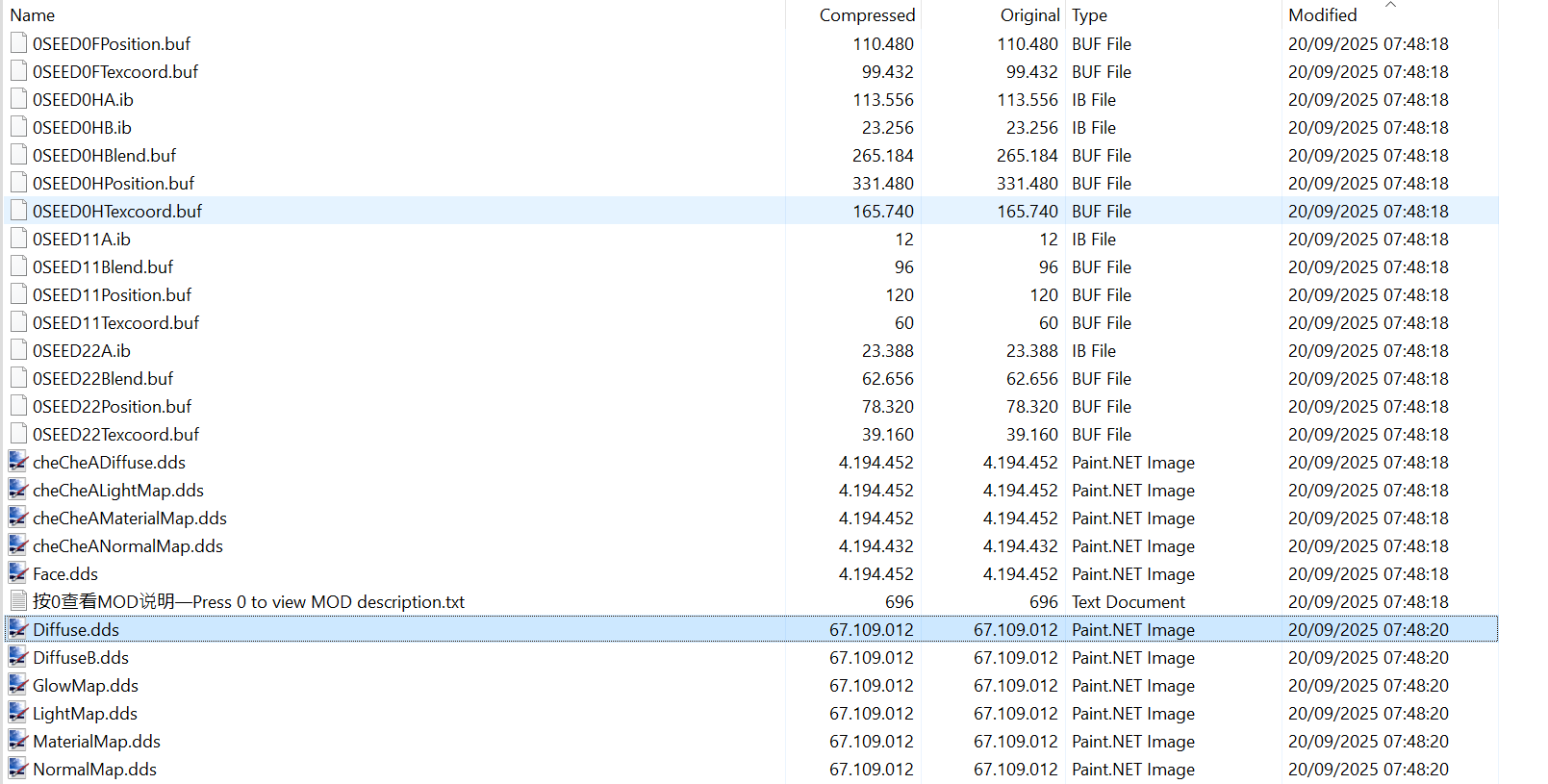Click the file icon of 0SEED0FPosition.buf
The height and width of the screenshot is (784, 1548).
[18, 43]
